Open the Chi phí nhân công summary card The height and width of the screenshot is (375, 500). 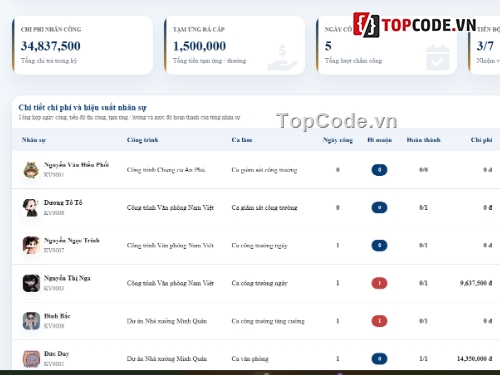pyautogui.click(x=83, y=45)
